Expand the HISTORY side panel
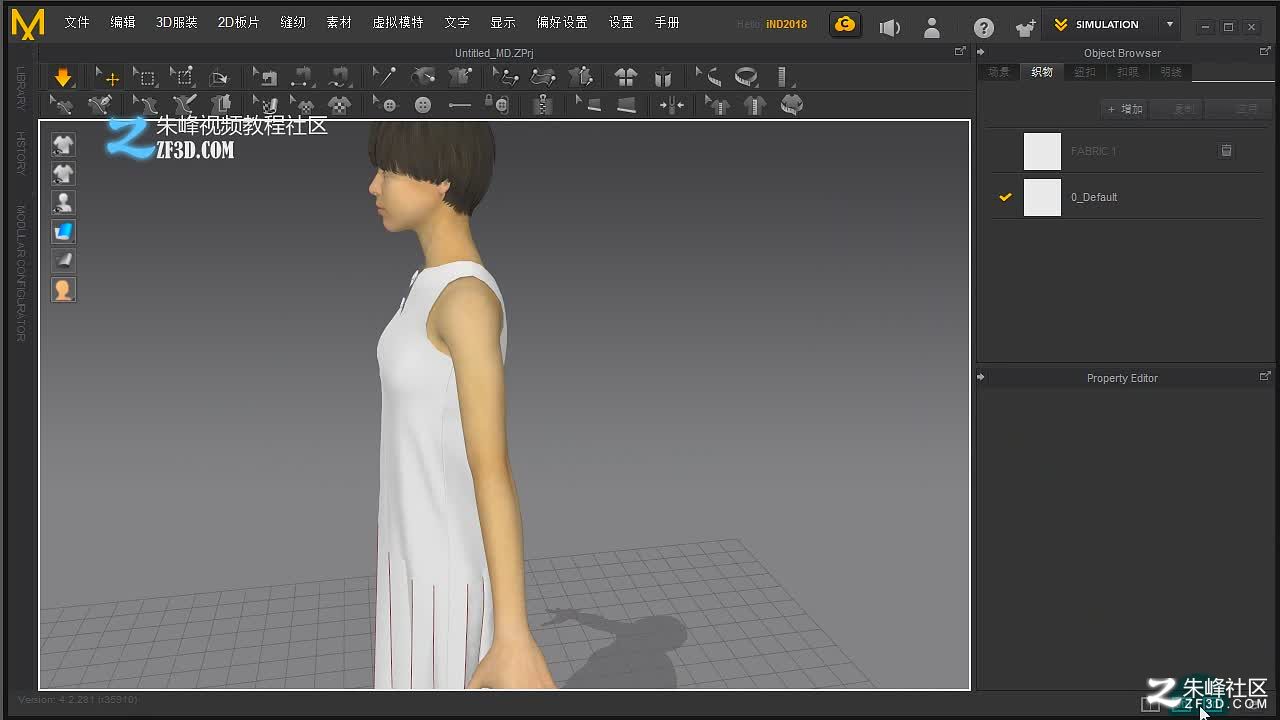This screenshot has height=720, width=1280. pos(20,153)
